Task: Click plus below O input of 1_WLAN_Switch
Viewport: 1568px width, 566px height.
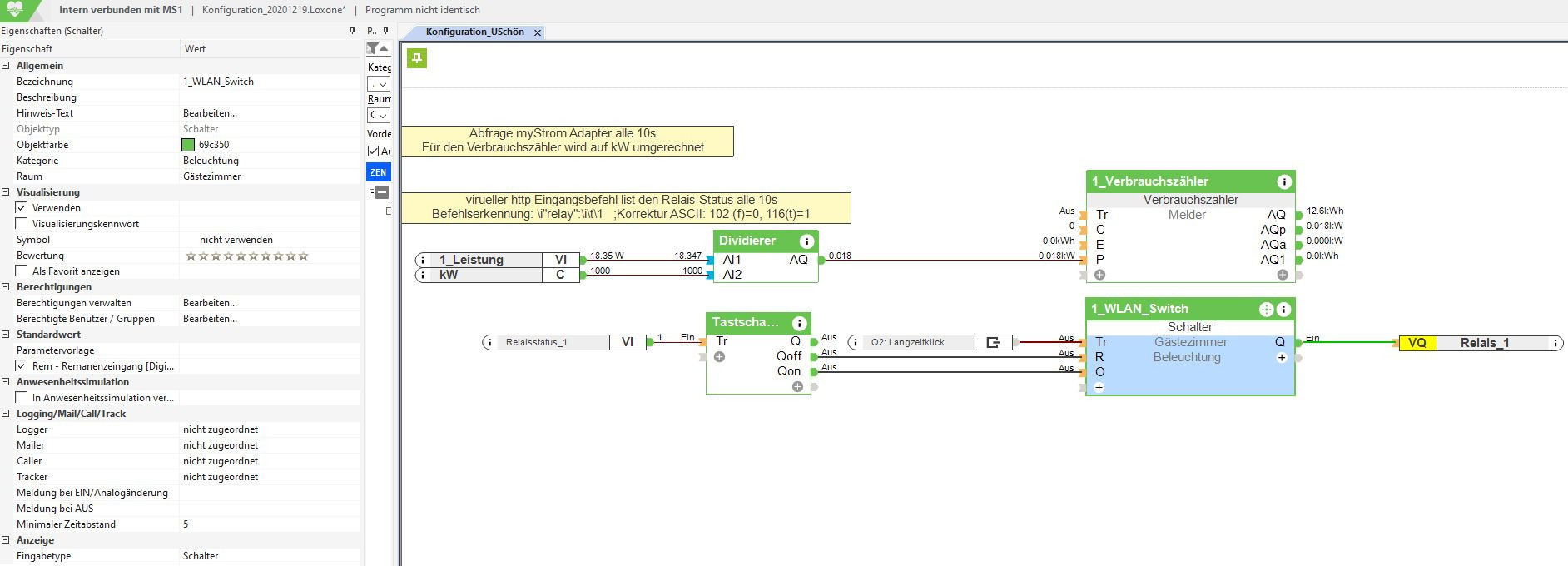Action: pyautogui.click(x=1099, y=387)
